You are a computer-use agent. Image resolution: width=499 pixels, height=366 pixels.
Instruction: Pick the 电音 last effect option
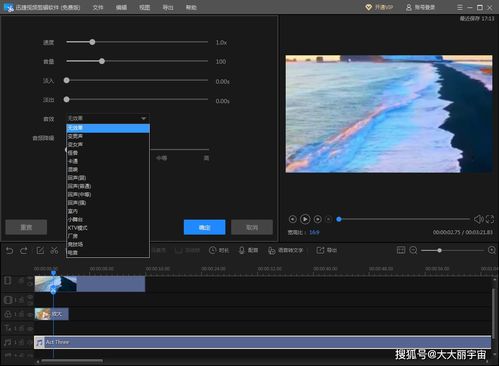point(108,253)
